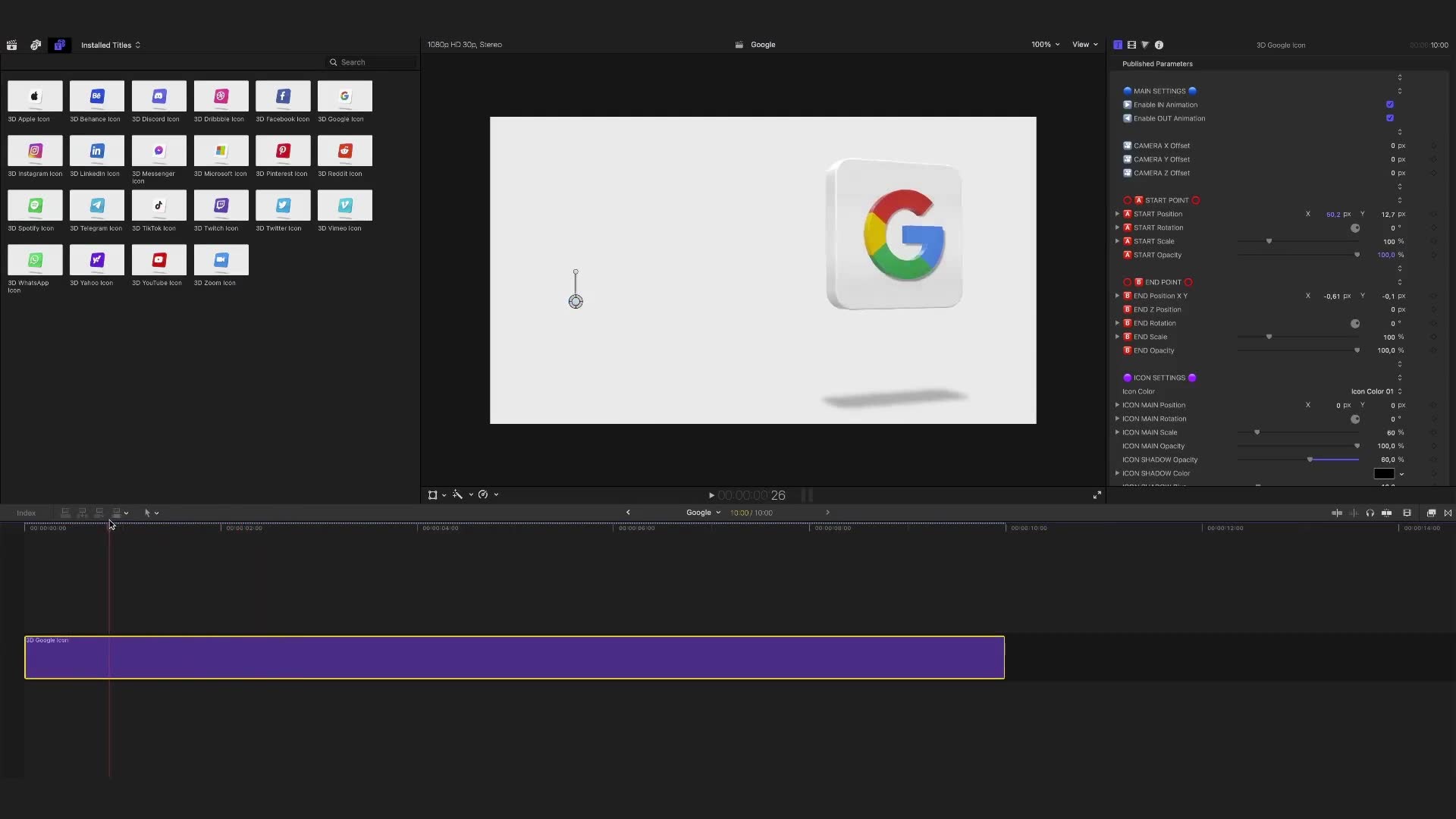Viewport: 1456px width, 819px height.
Task: Select the 3D Instagram Icon title thumbnail
Action: [x=35, y=151]
